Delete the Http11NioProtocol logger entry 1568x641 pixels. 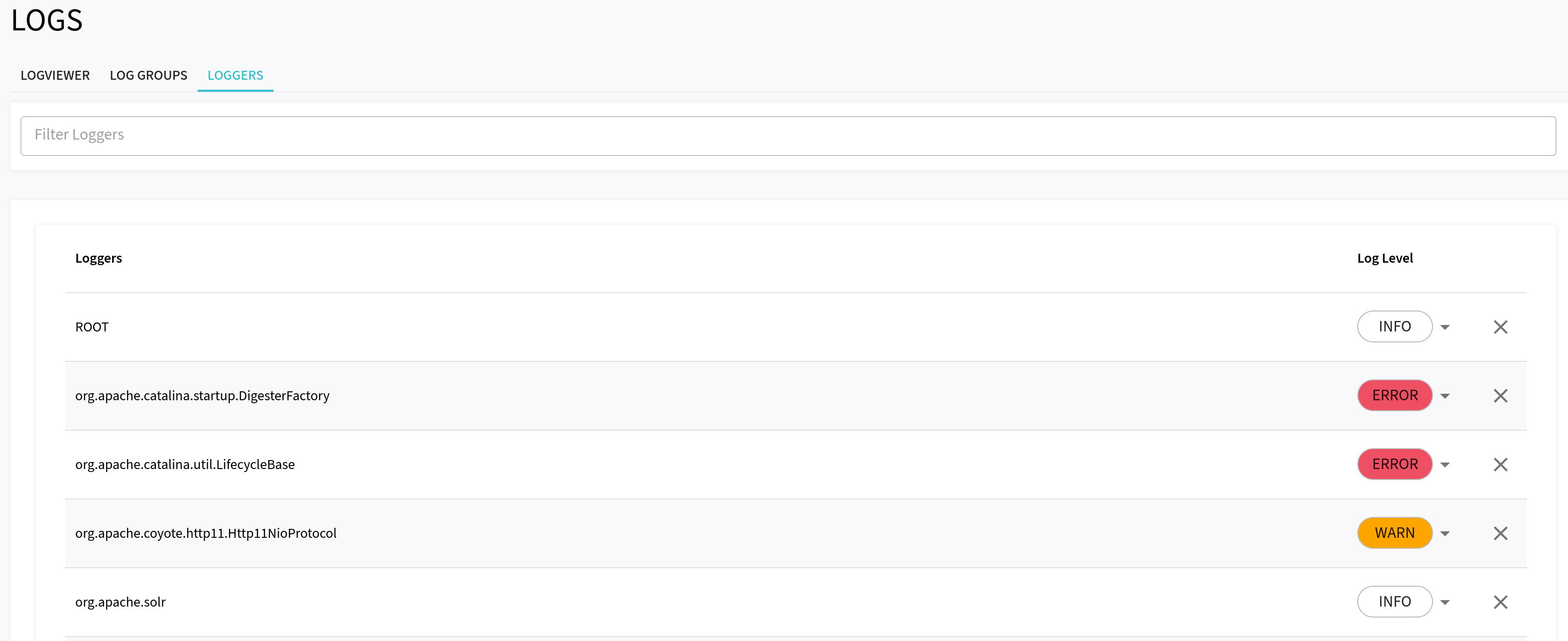(x=1500, y=534)
